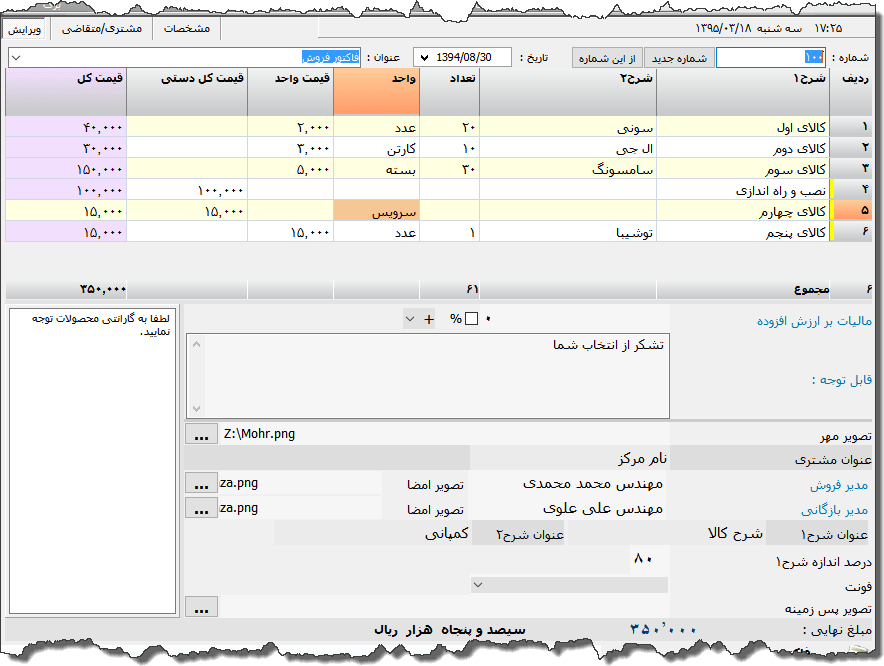
Task: Toggle the percent checkbox for value-added tax
Action: [x=472, y=319]
